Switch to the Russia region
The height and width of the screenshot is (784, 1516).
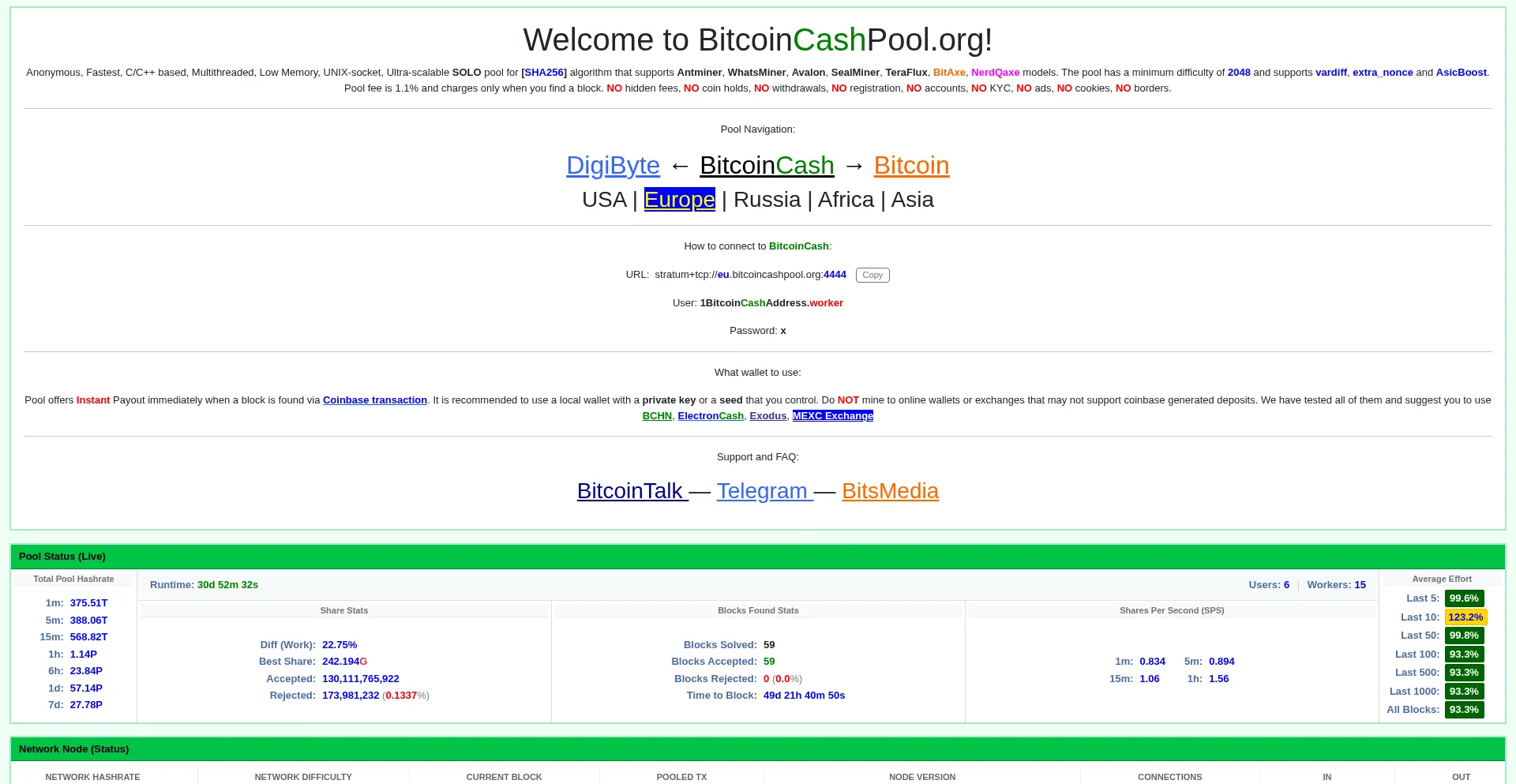[767, 200]
